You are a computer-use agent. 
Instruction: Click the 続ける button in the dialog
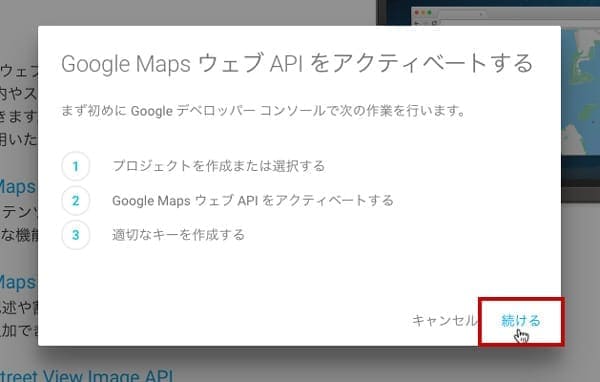[520, 321]
